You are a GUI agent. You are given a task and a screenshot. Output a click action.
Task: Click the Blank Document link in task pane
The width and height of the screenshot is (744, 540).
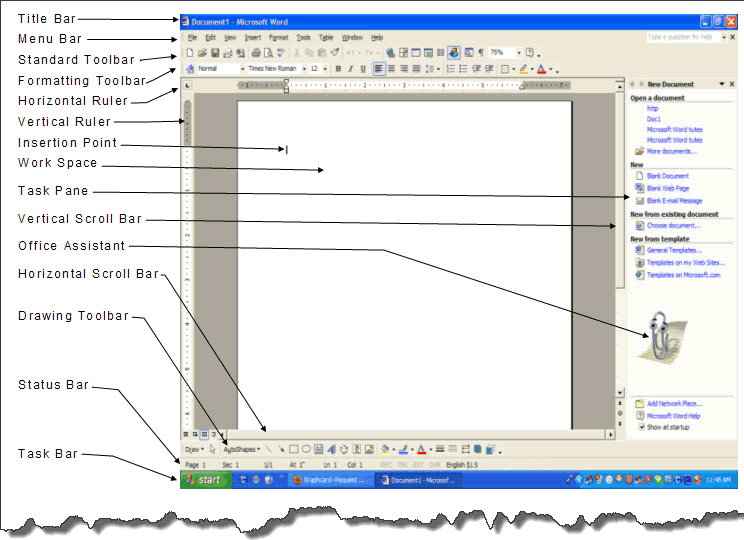pyautogui.click(x=668, y=176)
